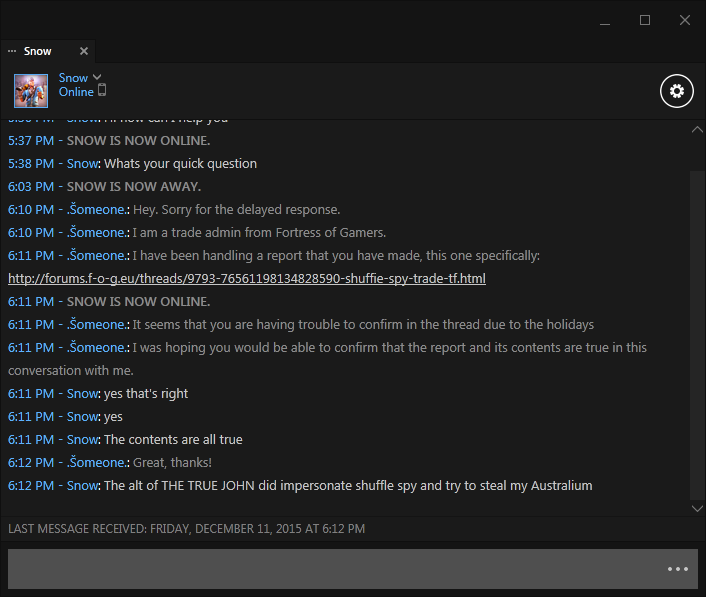
Task: Click the chat history vertical scrollbar
Action: pos(697,330)
